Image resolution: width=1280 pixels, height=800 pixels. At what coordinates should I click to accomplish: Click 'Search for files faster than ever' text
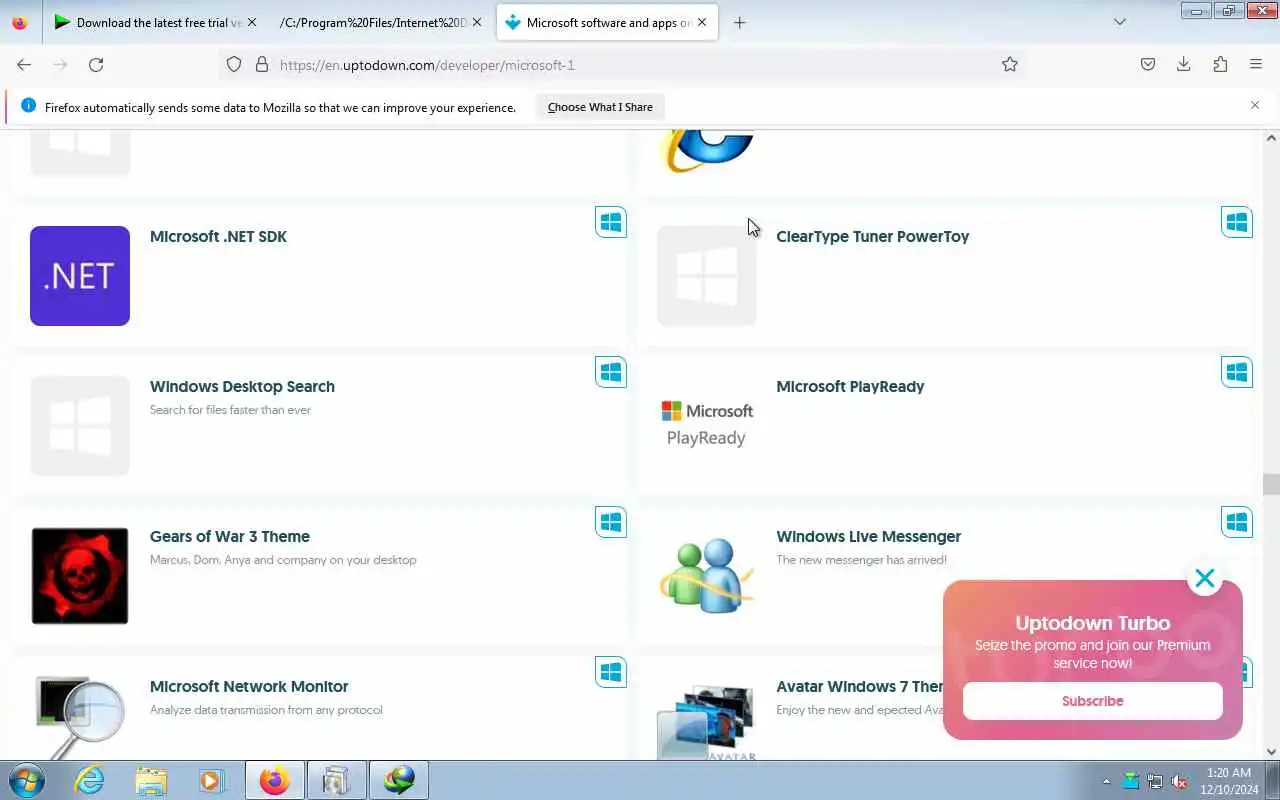[x=230, y=410]
